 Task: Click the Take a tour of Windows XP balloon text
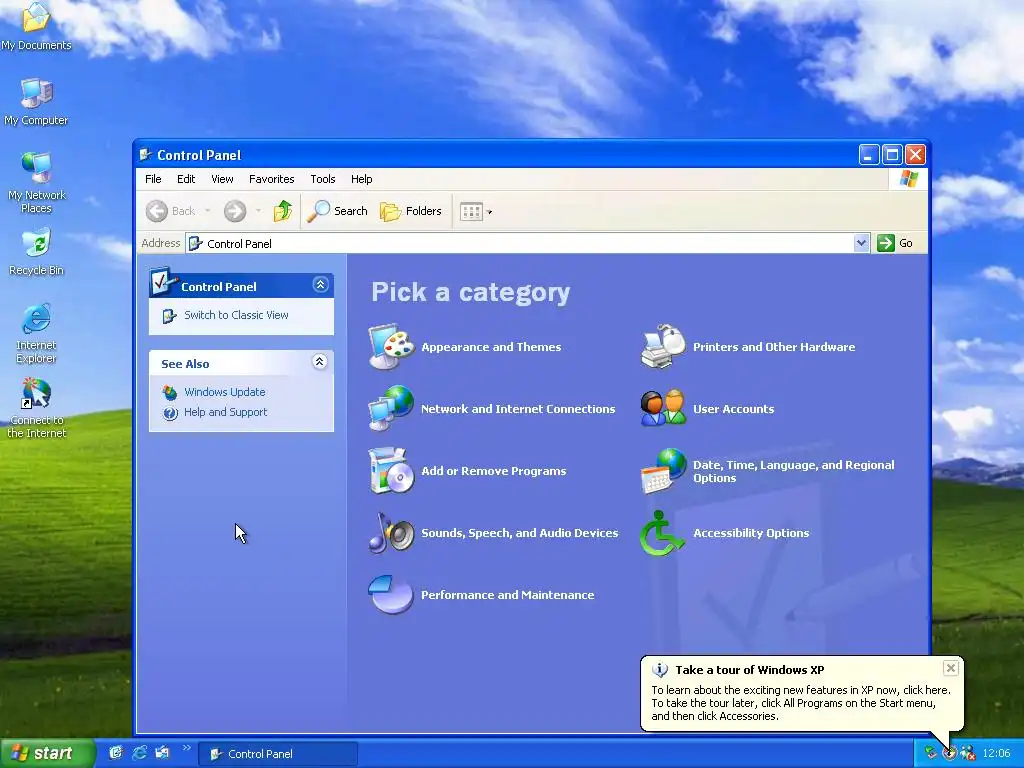(750, 669)
